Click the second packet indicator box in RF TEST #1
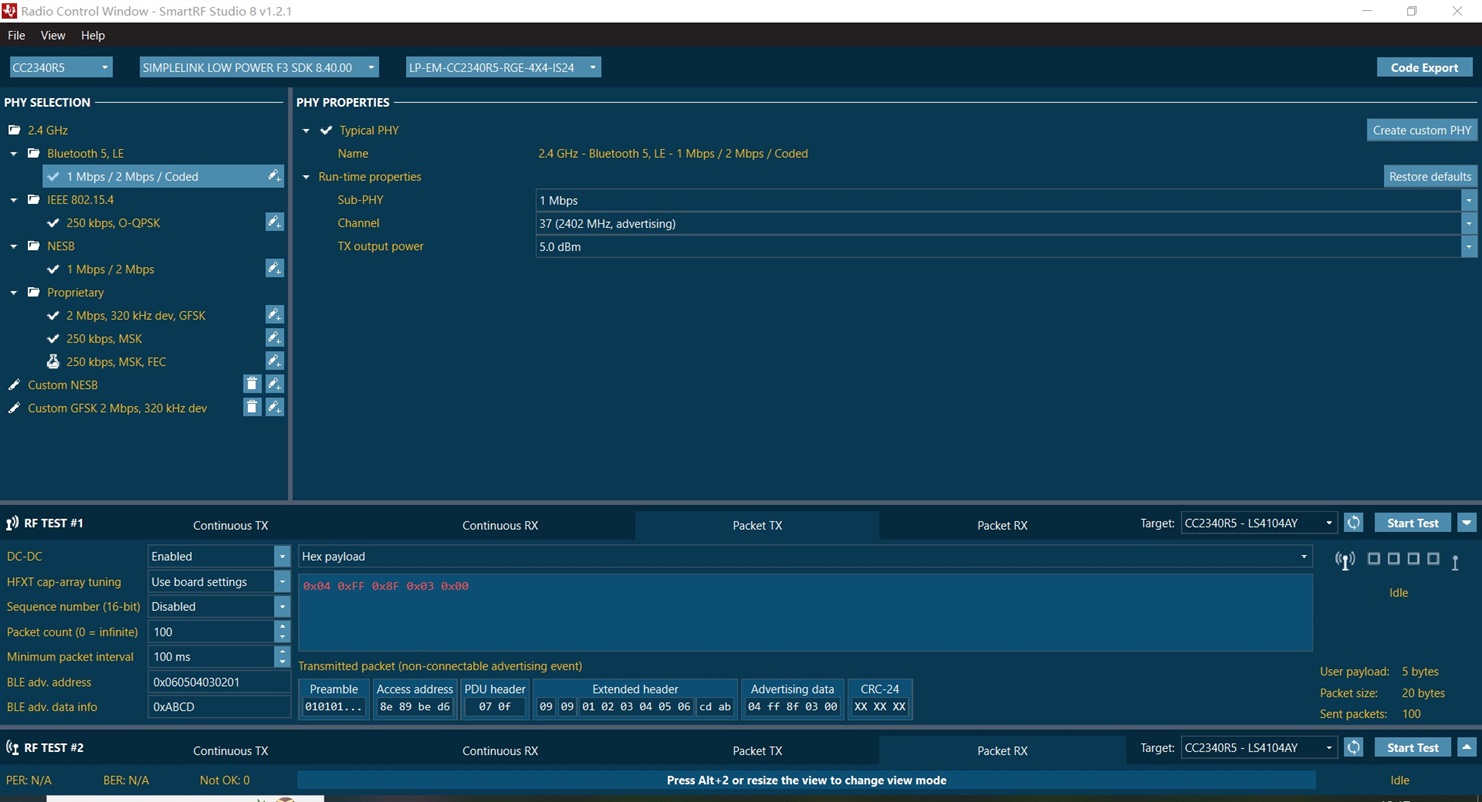Image resolution: width=1482 pixels, height=802 pixels. coord(1394,559)
